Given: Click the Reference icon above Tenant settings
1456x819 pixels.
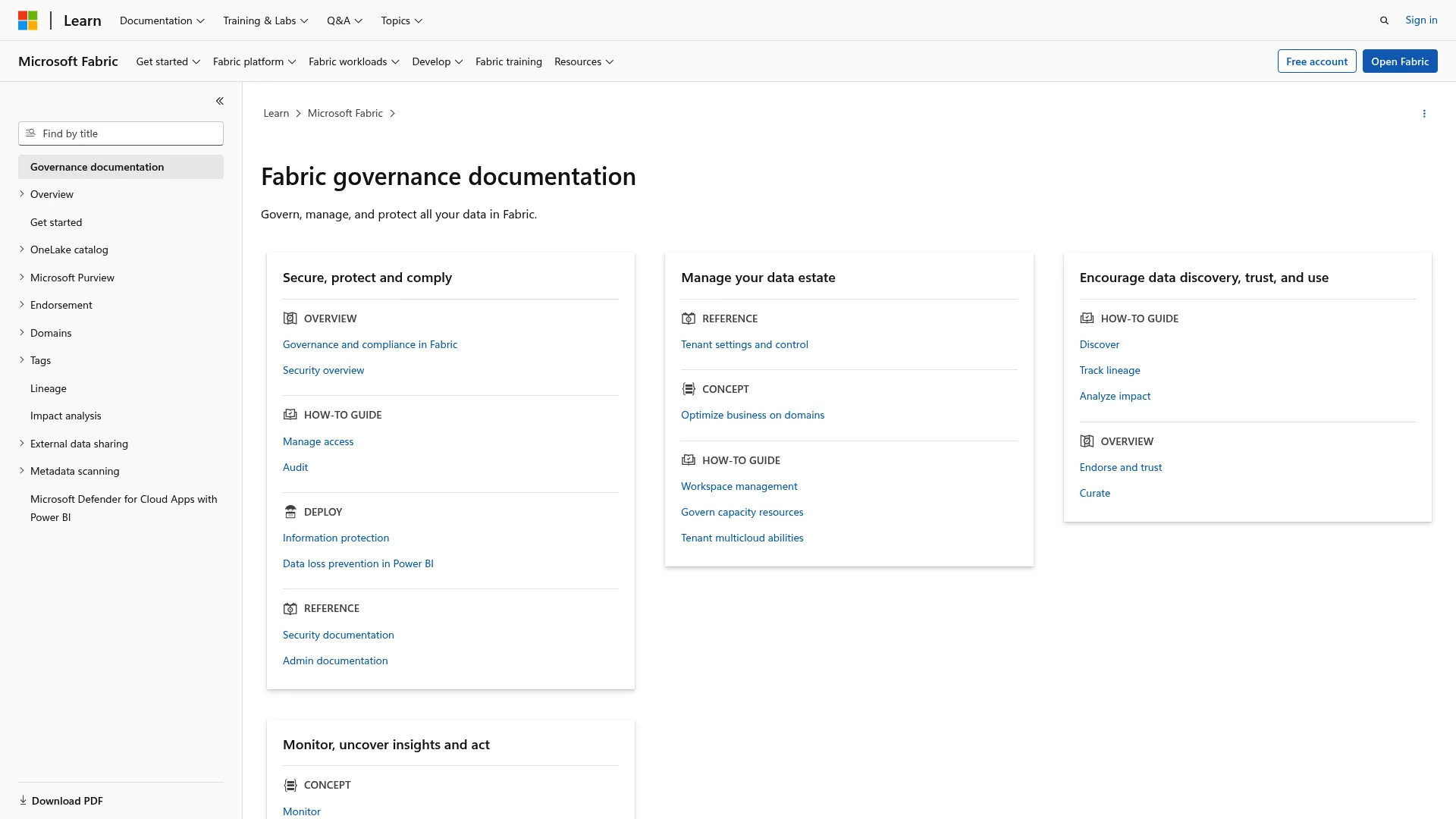Looking at the screenshot, I should 688,318.
